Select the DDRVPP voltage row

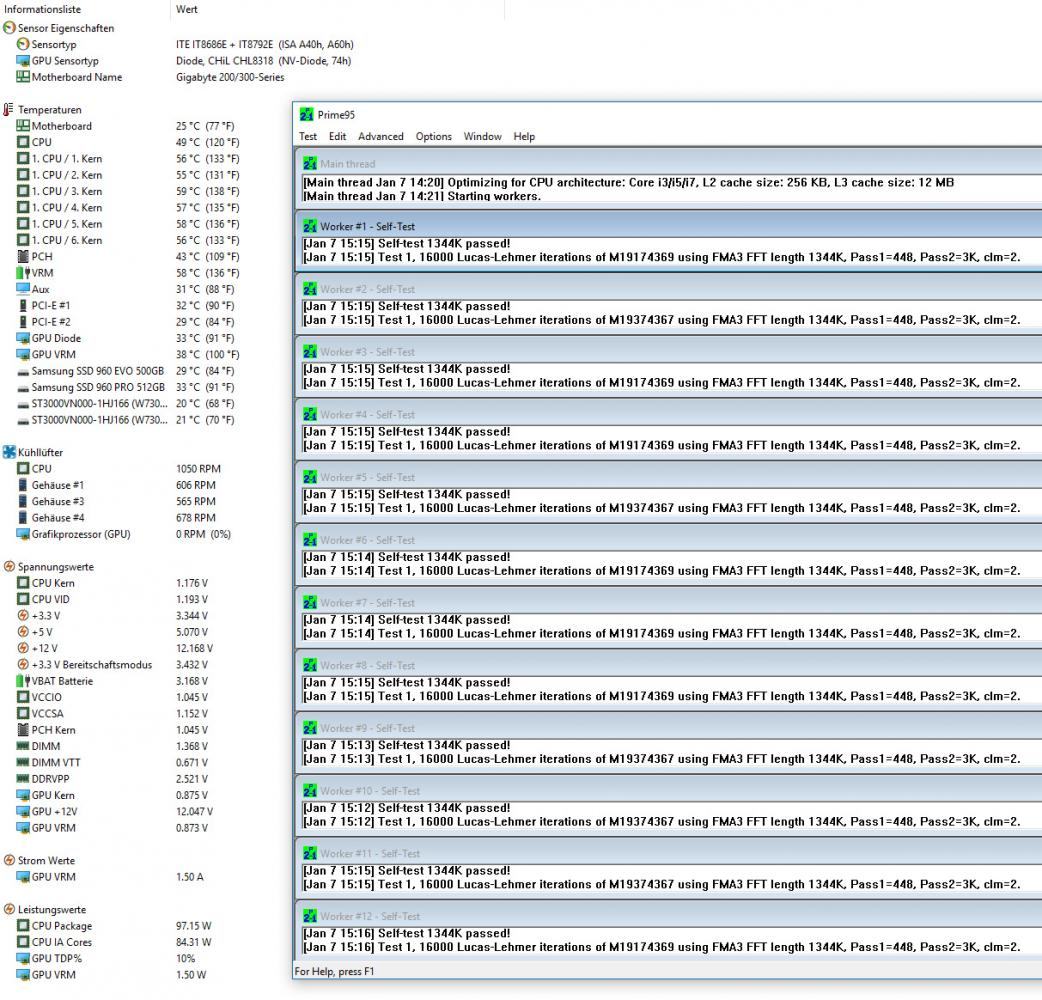(113, 779)
